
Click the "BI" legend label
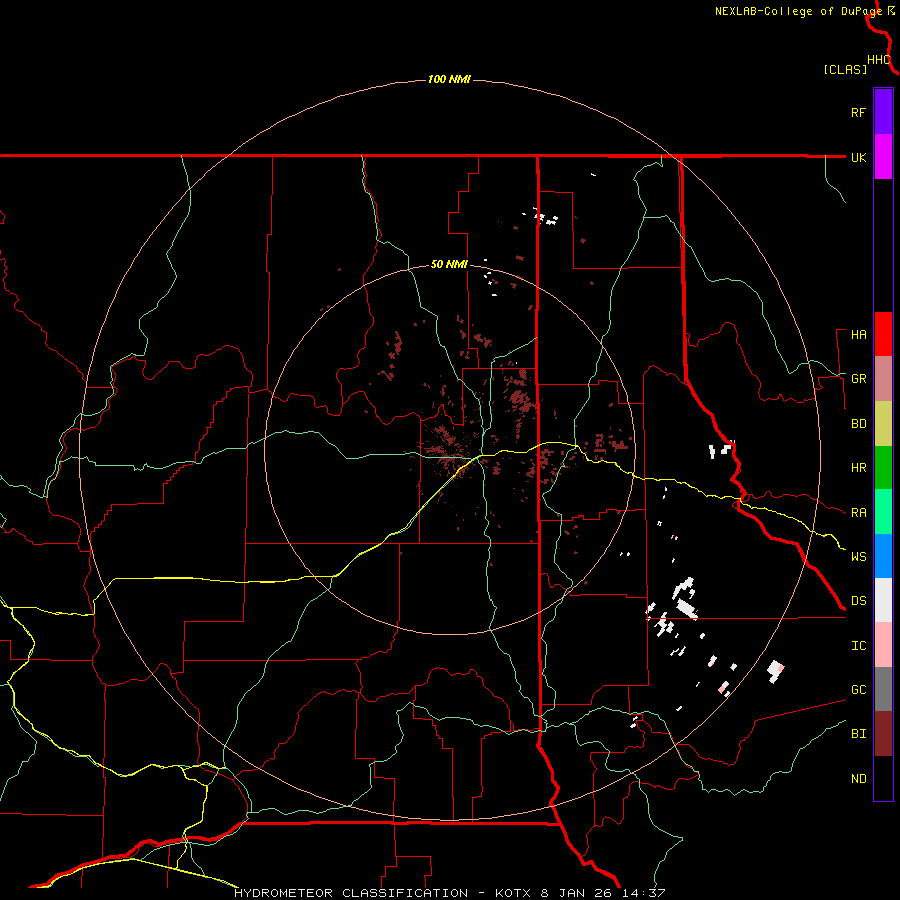858,734
